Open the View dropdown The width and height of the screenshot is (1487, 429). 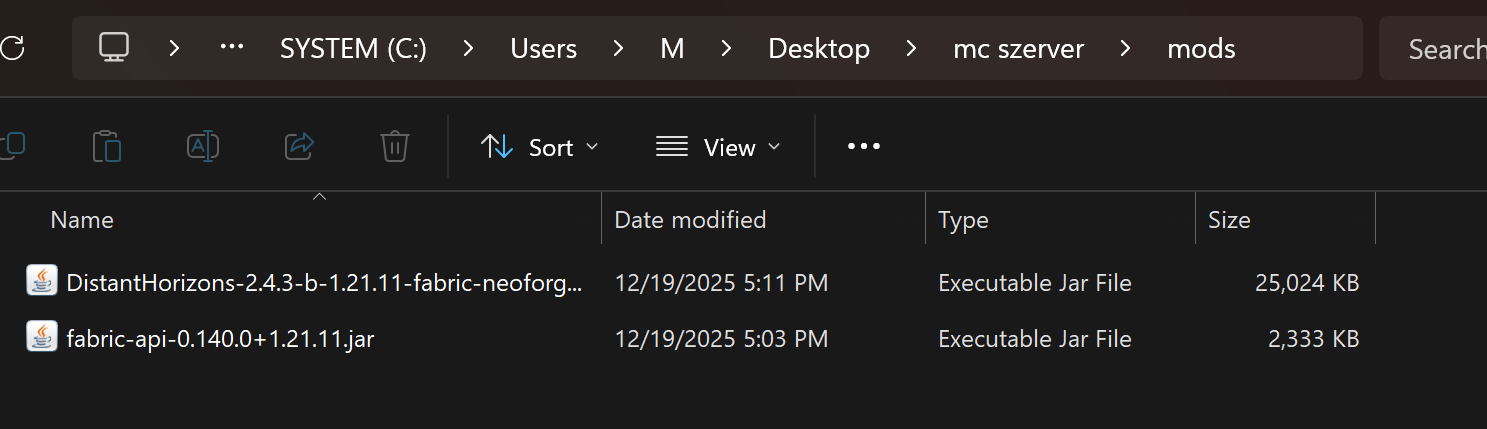(717, 147)
